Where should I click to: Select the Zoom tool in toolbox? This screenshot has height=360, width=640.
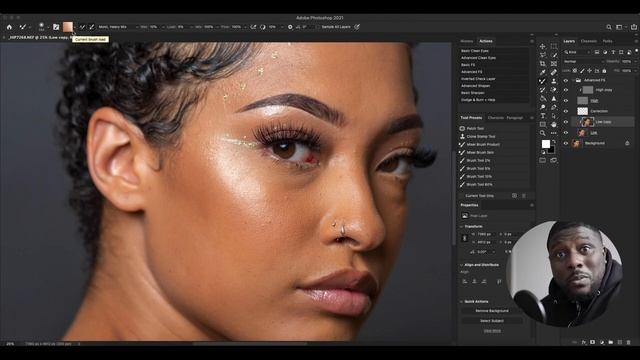tap(542, 133)
